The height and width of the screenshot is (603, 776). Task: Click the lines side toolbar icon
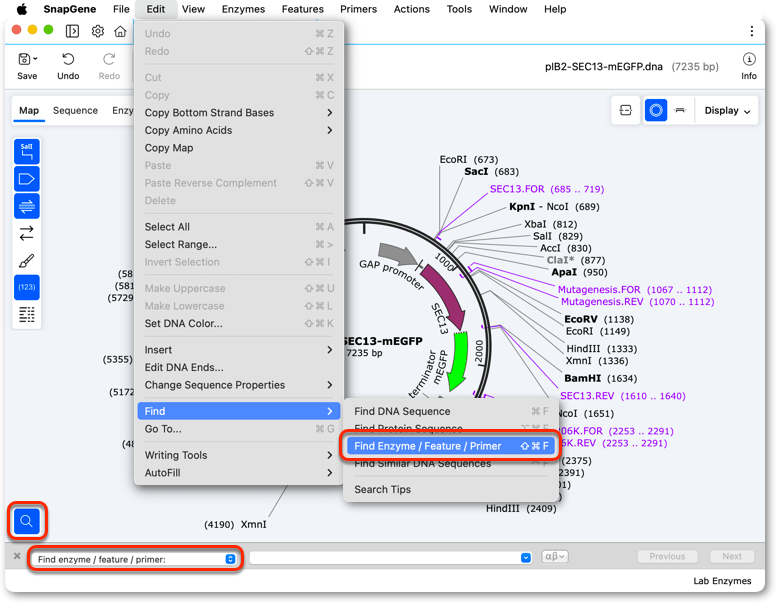[27, 314]
